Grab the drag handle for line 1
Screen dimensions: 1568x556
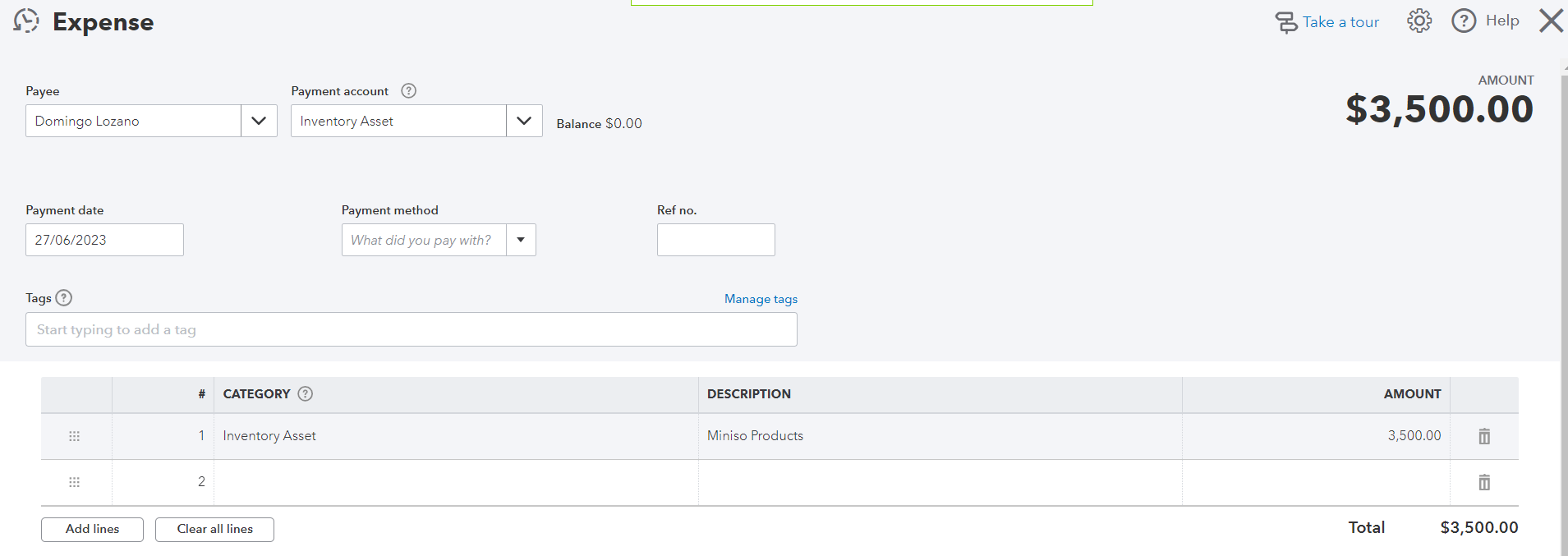tap(75, 436)
